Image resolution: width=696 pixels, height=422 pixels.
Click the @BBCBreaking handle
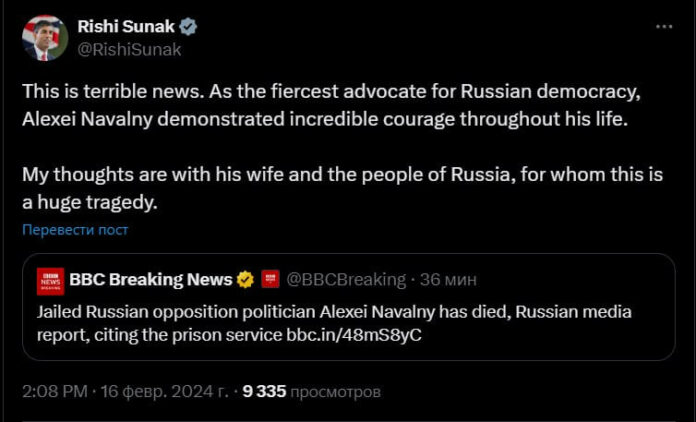pyautogui.click(x=346, y=279)
